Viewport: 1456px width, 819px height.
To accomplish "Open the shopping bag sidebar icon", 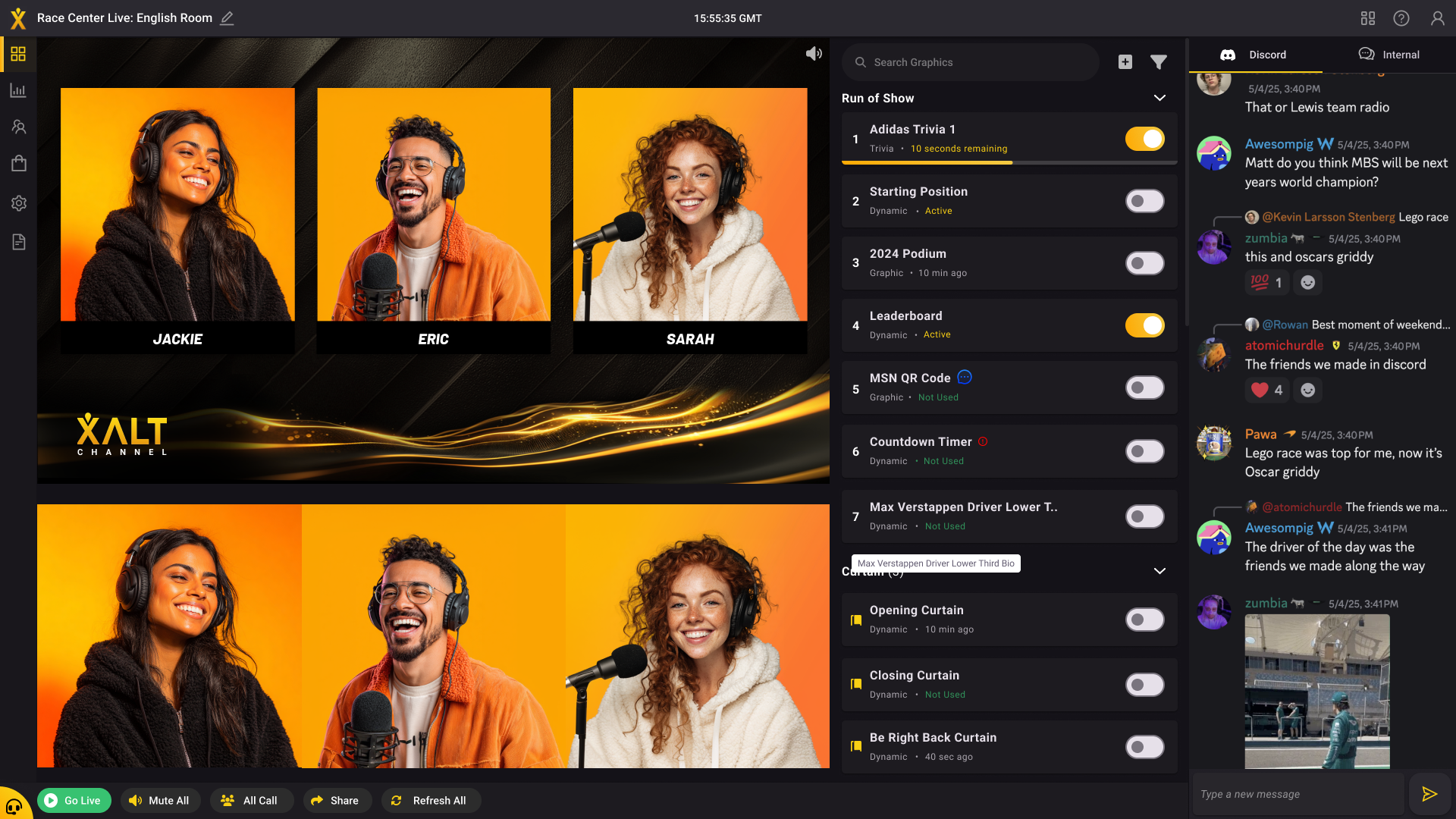I will 18,164.
